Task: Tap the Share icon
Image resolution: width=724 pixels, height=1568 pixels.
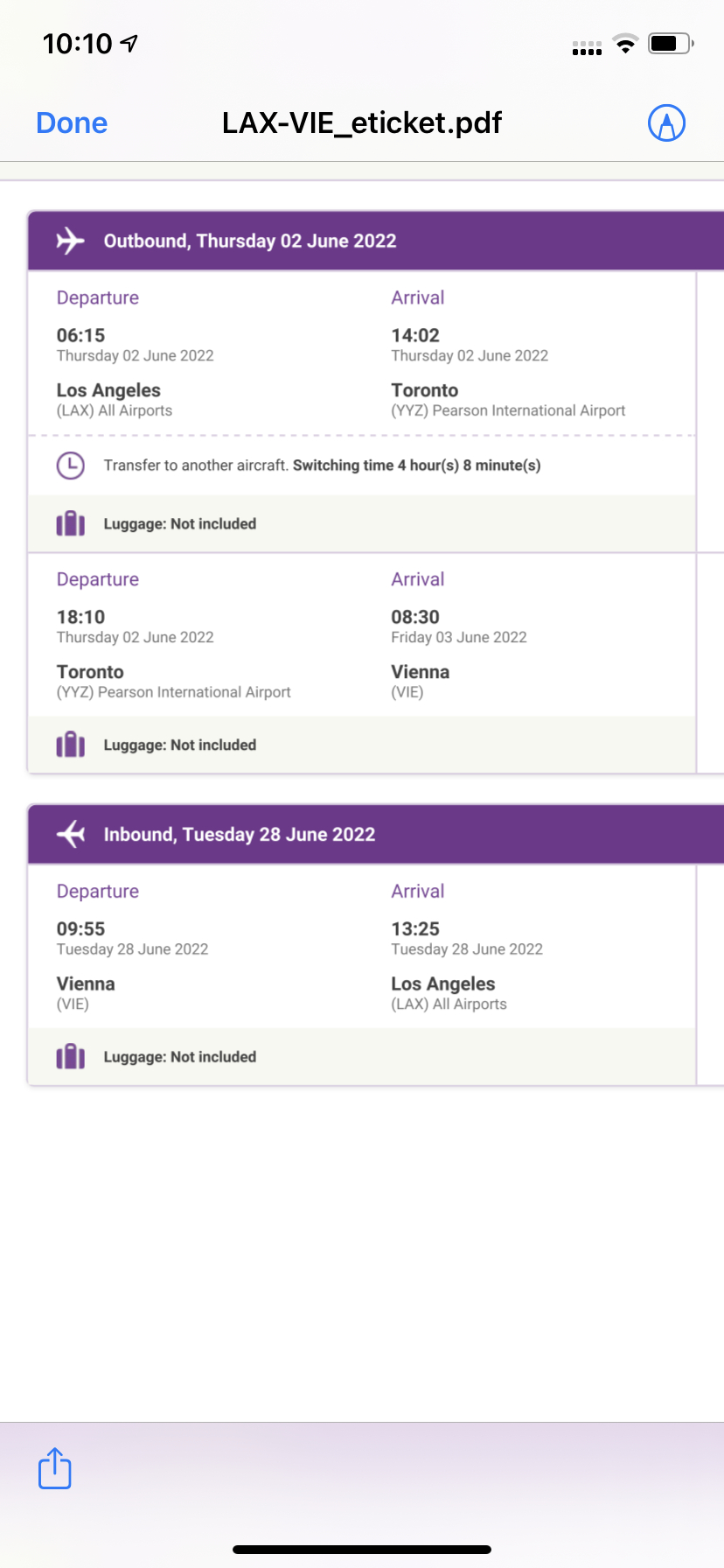Action: (x=54, y=1468)
